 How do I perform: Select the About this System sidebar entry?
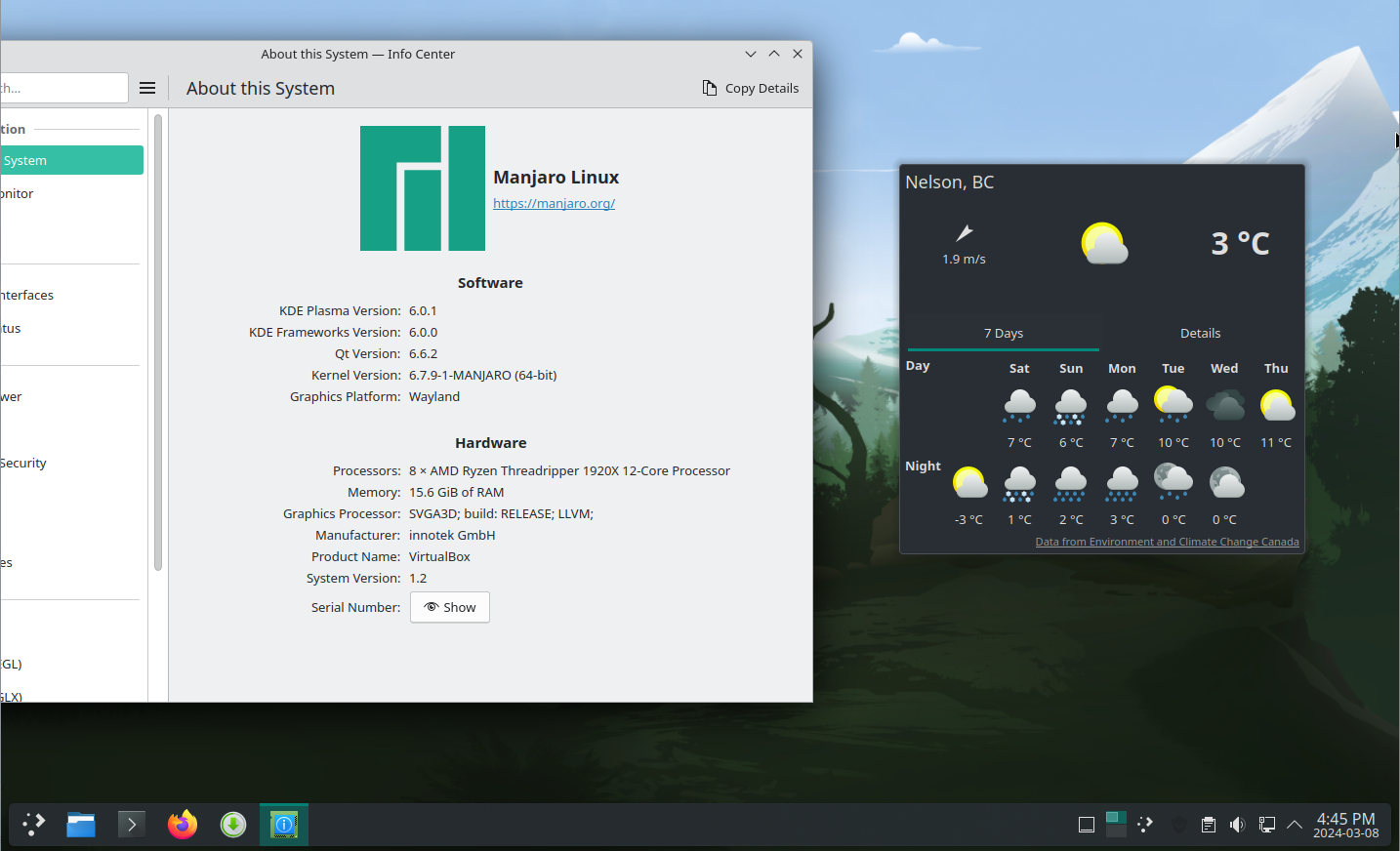[x=72, y=160]
